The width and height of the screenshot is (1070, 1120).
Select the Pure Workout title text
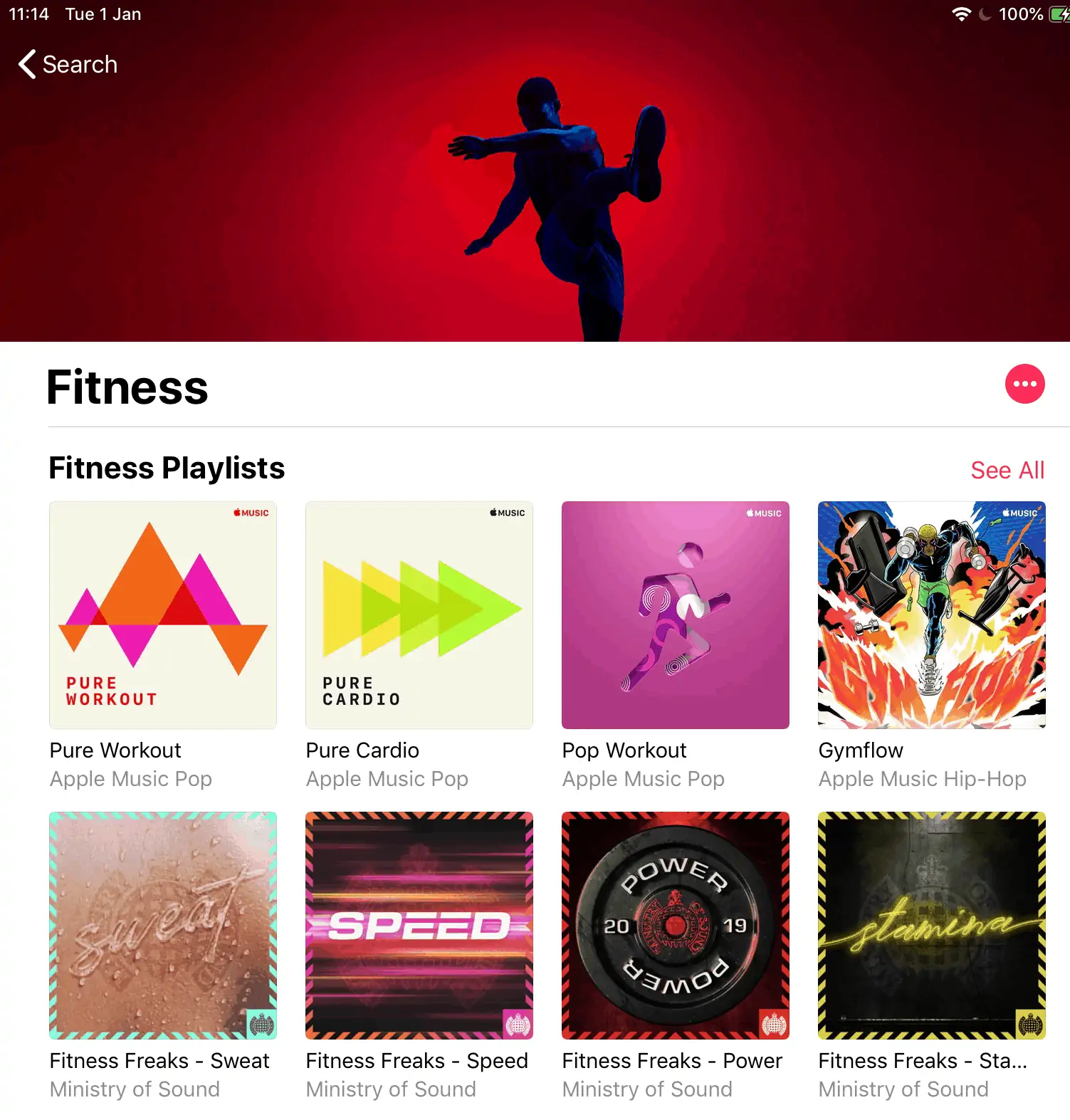point(115,750)
